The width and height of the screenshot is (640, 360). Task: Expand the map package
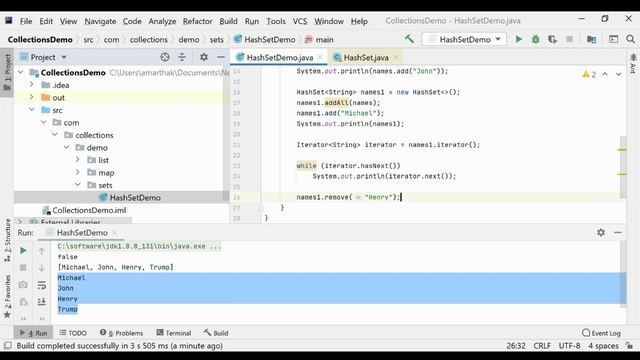78,172
